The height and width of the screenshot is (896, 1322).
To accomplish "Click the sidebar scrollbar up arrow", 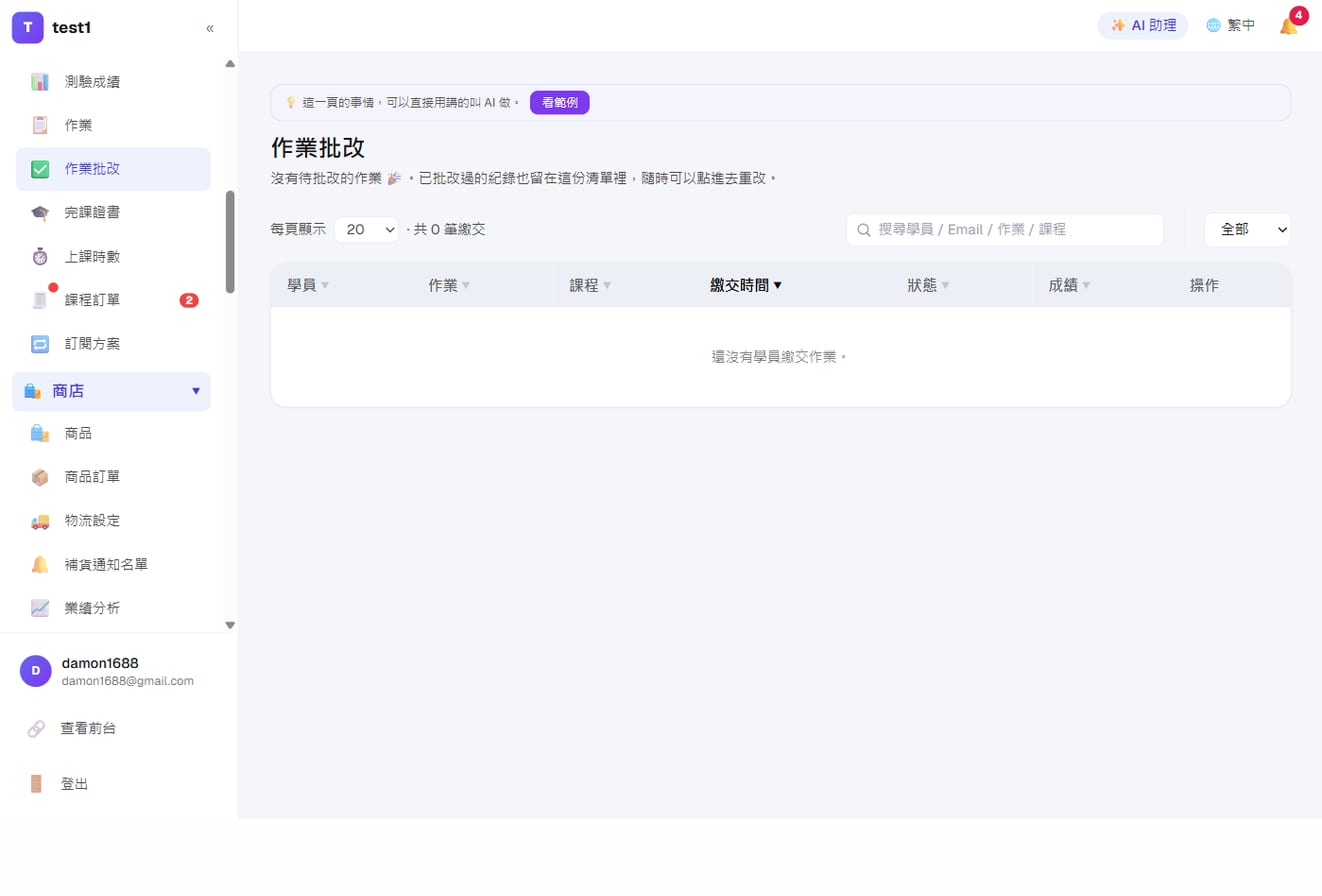I will (x=230, y=64).
